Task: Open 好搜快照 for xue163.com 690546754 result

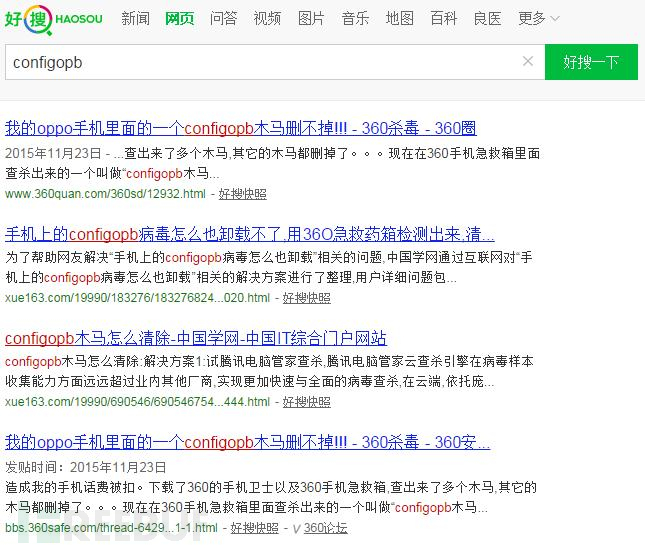Action: coord(306,402)
